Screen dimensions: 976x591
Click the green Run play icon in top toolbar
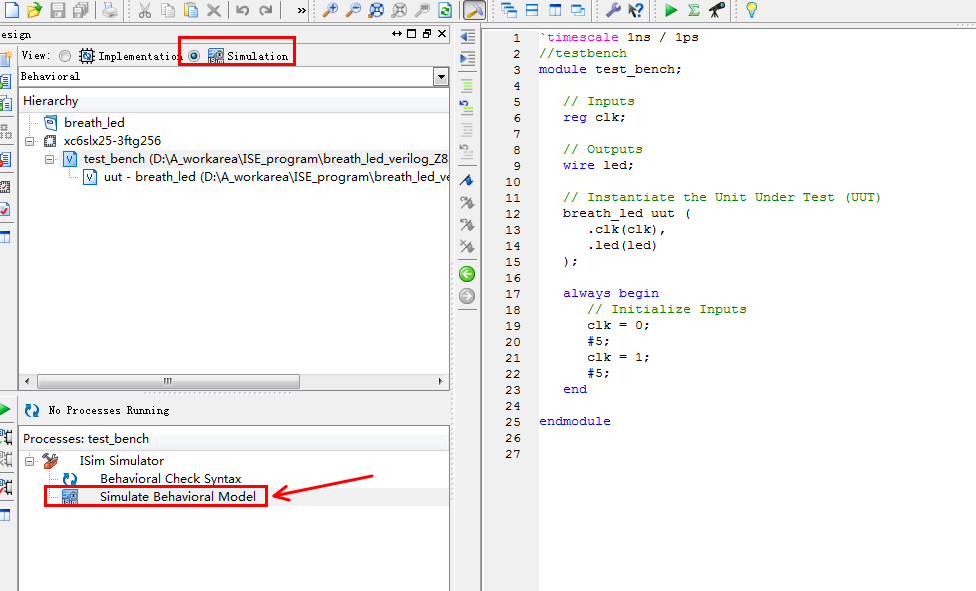(x=671, y=10)
